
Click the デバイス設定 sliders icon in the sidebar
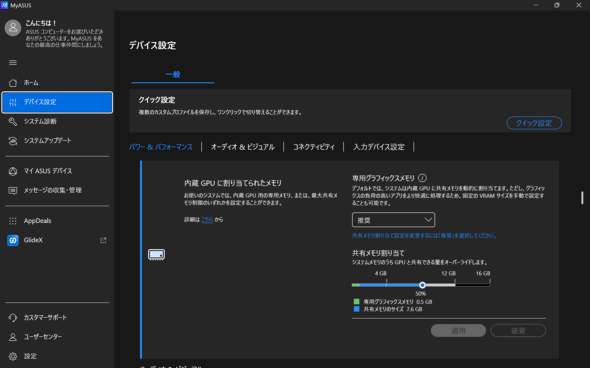point(13,102)
